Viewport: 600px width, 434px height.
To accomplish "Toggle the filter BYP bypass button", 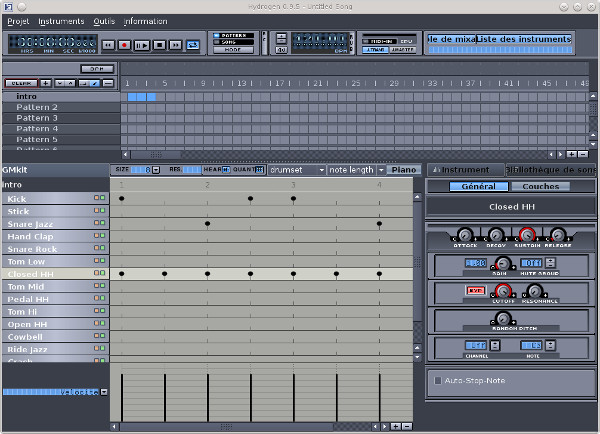I will pyautogui.click(x=474, y=291).
